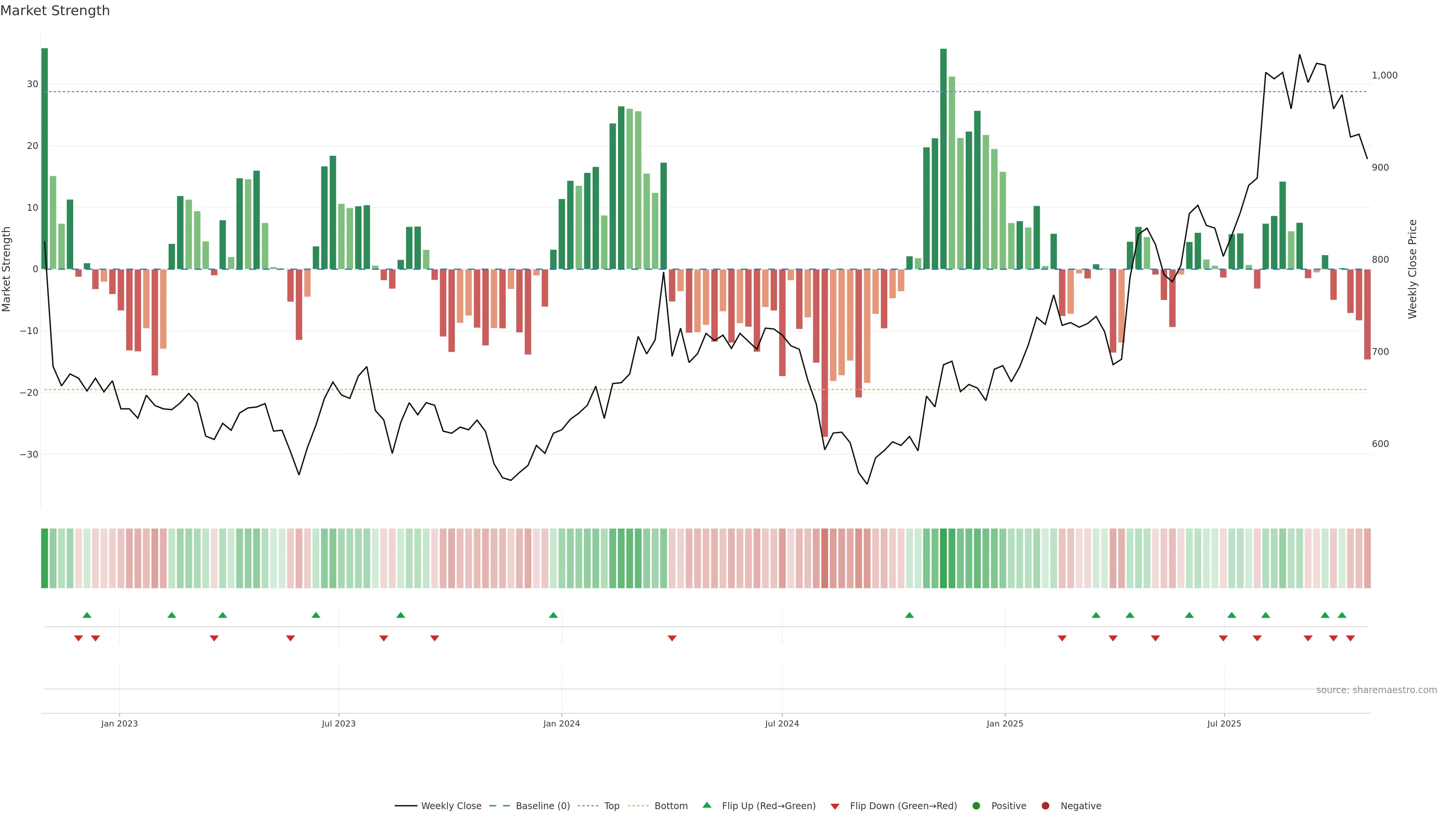
Task: Click the 1,000 right axis price label
Action: tap(1384, 75)
